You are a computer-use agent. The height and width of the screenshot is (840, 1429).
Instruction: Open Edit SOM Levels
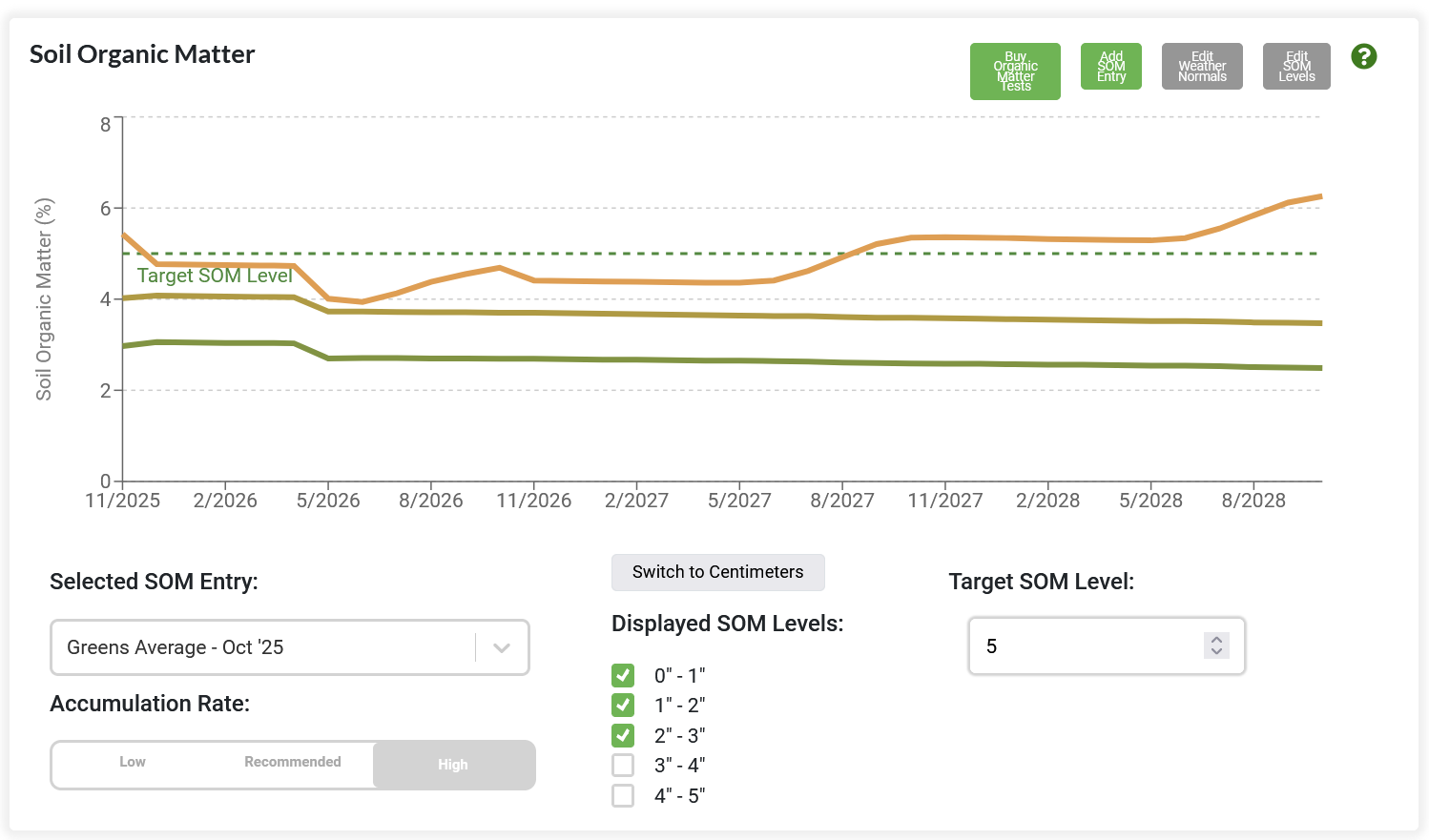tap(1296, 67)
